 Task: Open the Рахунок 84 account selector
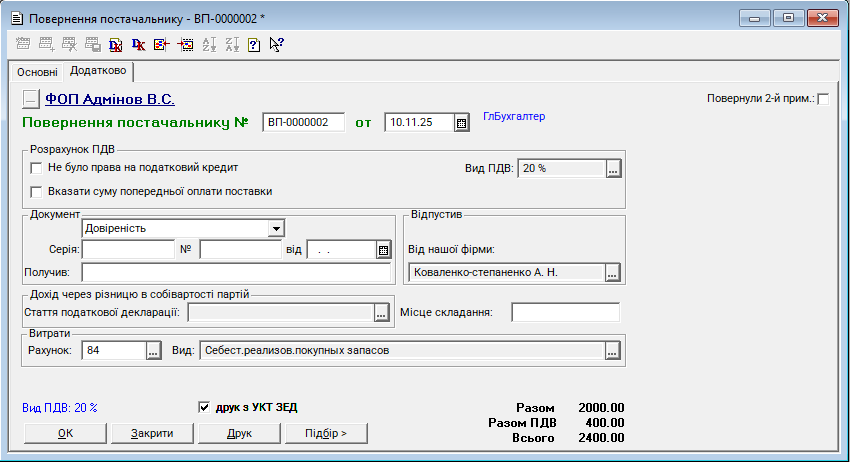coord(153,351)
